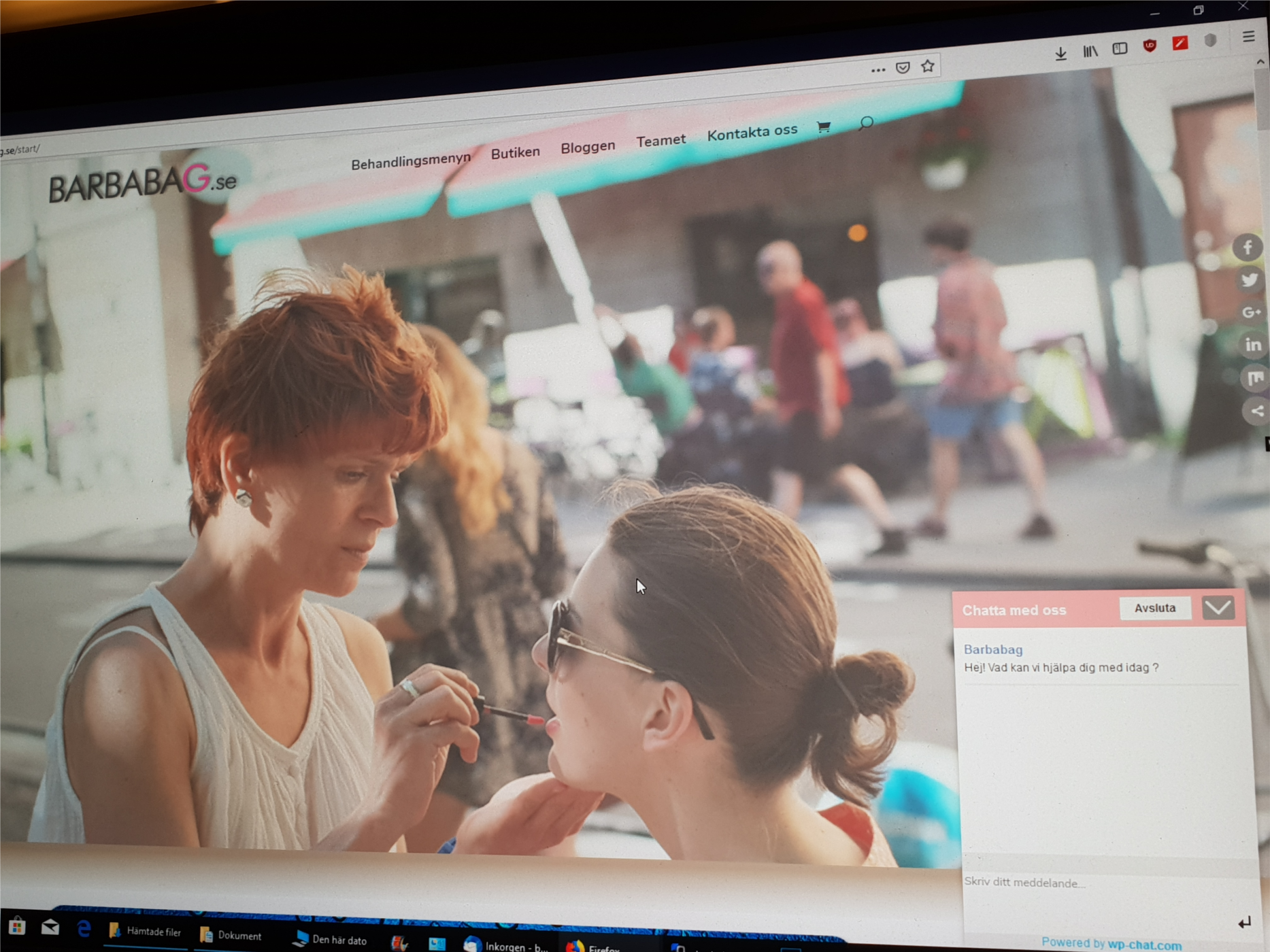Share the page on Google Plus
Image resolution: width=1270 pixels, height=952 pixels.
point(1252,312)
